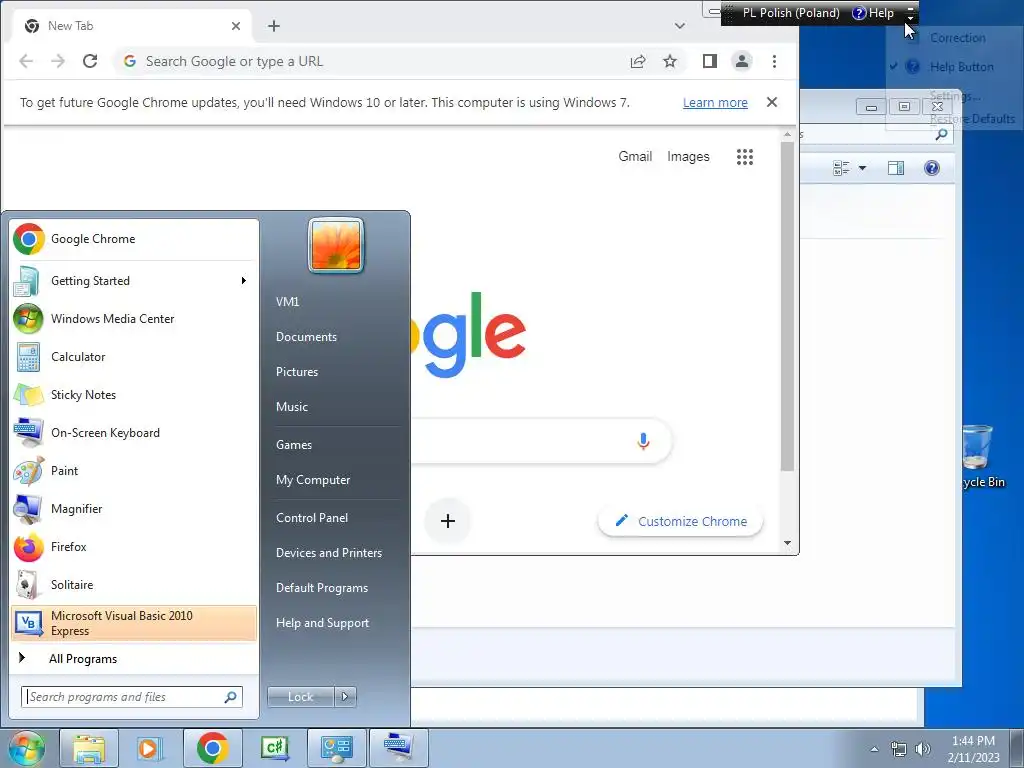Open Control Panel taskbar icon
Viewport: 1024px width, 768px height.
pyautogui.click(x=336, y=748)
